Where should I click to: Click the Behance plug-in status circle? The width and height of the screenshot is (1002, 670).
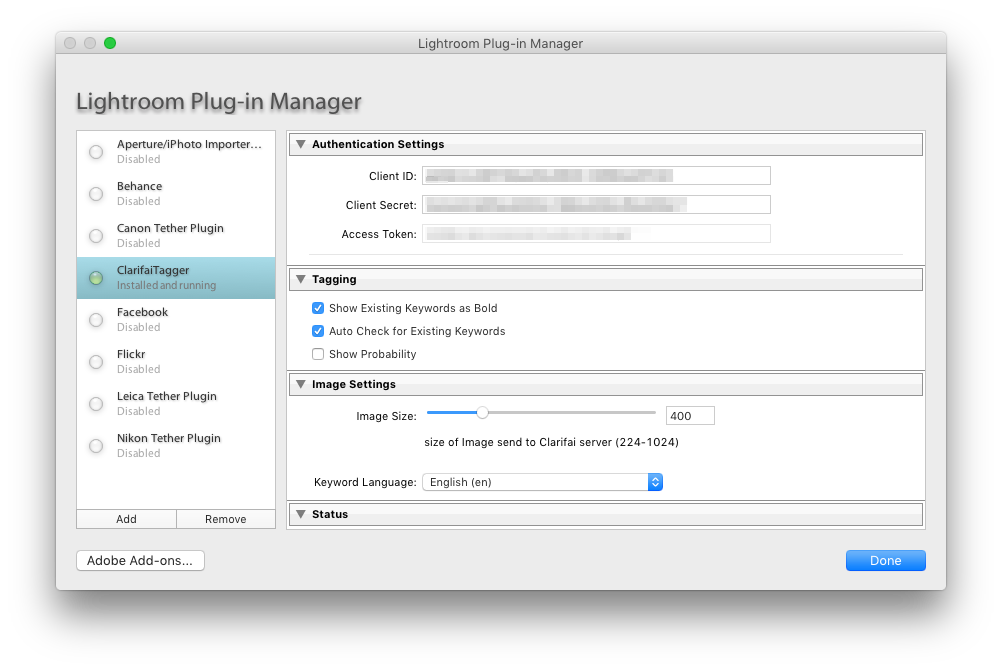[96, 194]
